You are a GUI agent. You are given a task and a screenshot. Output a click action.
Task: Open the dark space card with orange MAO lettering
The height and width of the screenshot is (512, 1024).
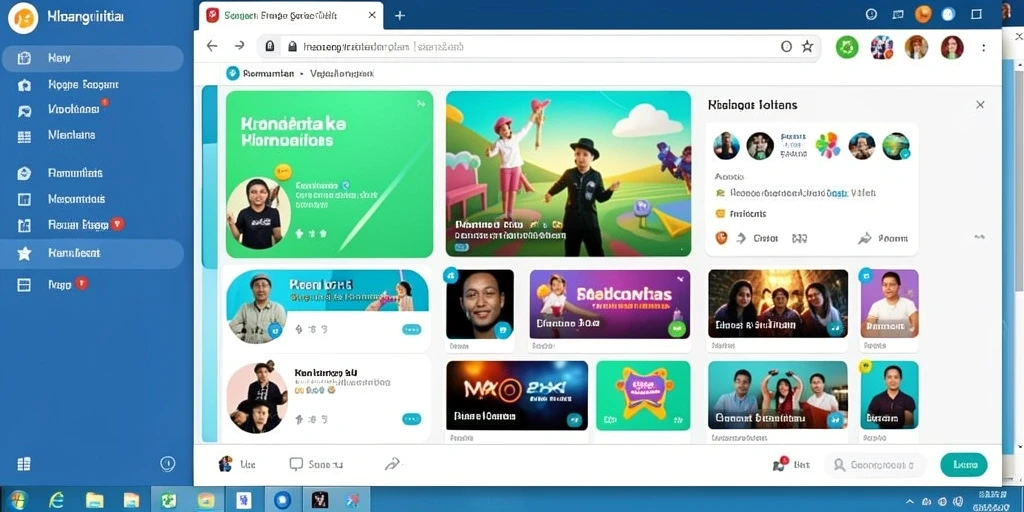pos(517,396)
